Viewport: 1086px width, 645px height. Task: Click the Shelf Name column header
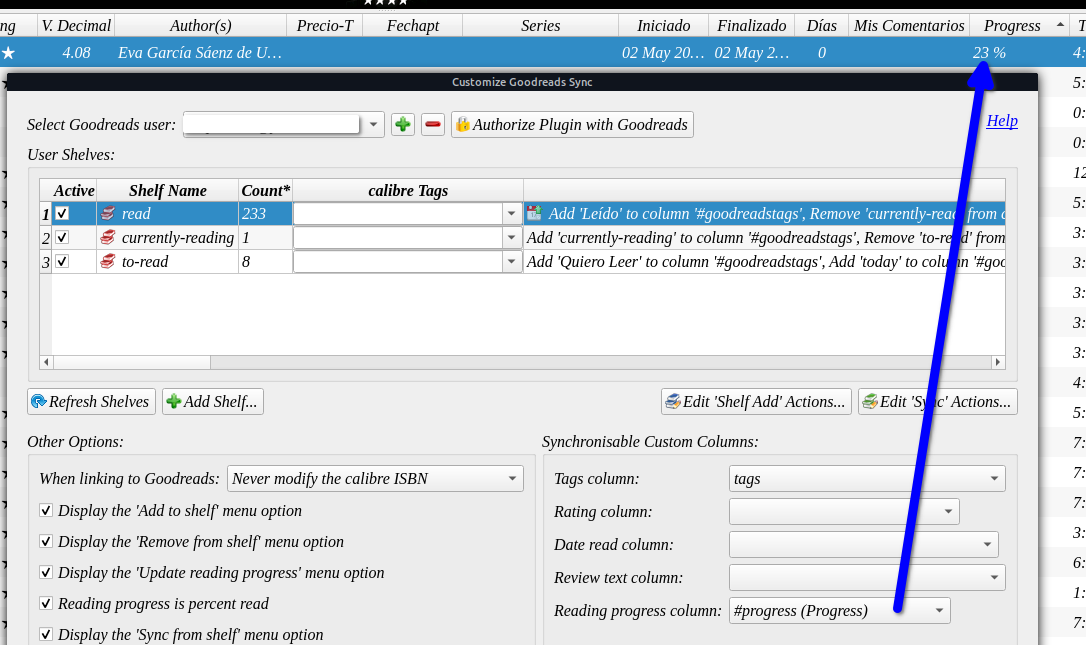(x=168, y=191)
